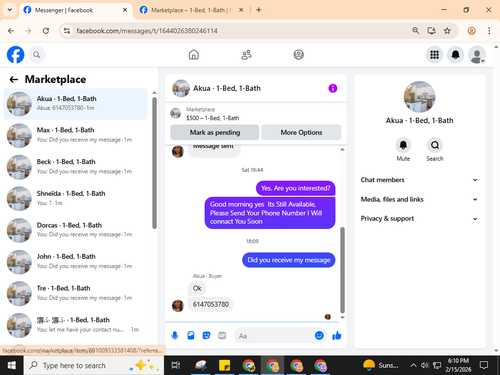
Task: Open Chrome's three-dot menu
Action: click(x=489, y=31)
